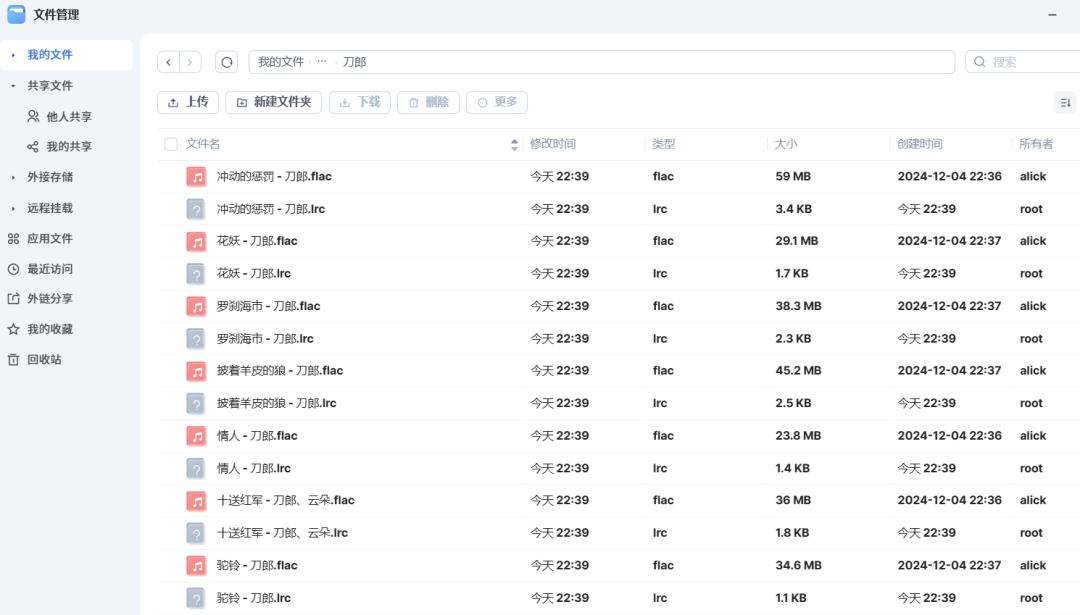Viewport: 1080px width, 615px height.
Task: Click 上传 upload button
Action: (188, 103)
